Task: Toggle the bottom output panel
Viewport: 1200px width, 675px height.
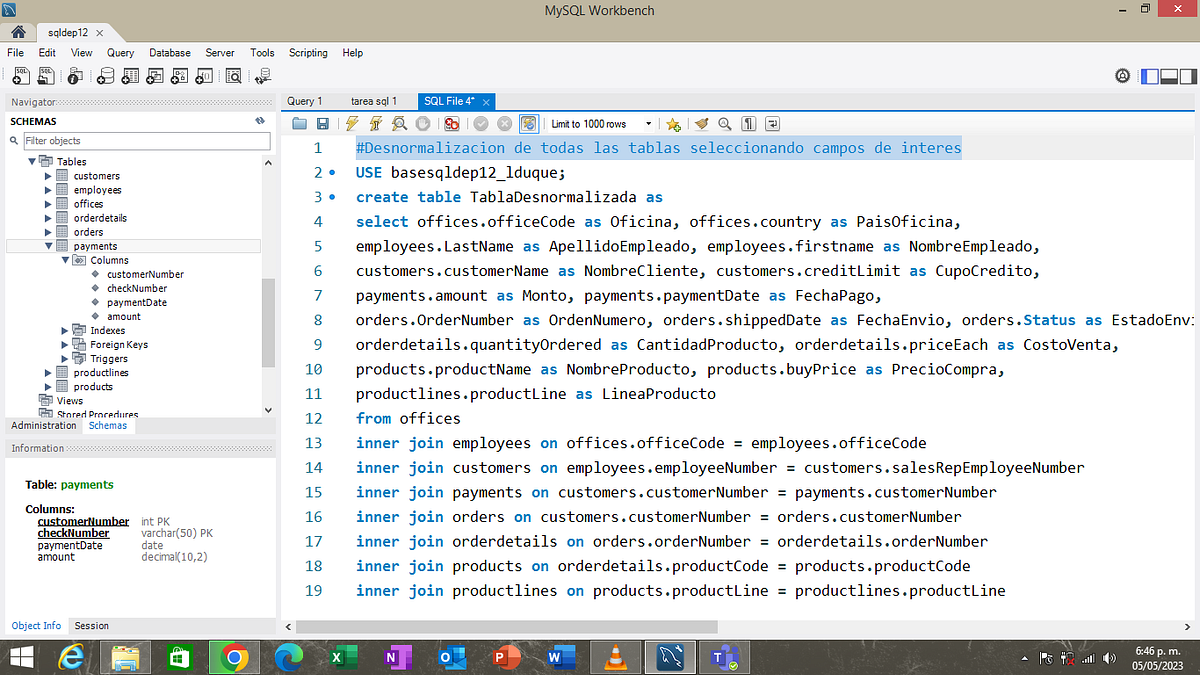Action: (x=1168, y=76)
